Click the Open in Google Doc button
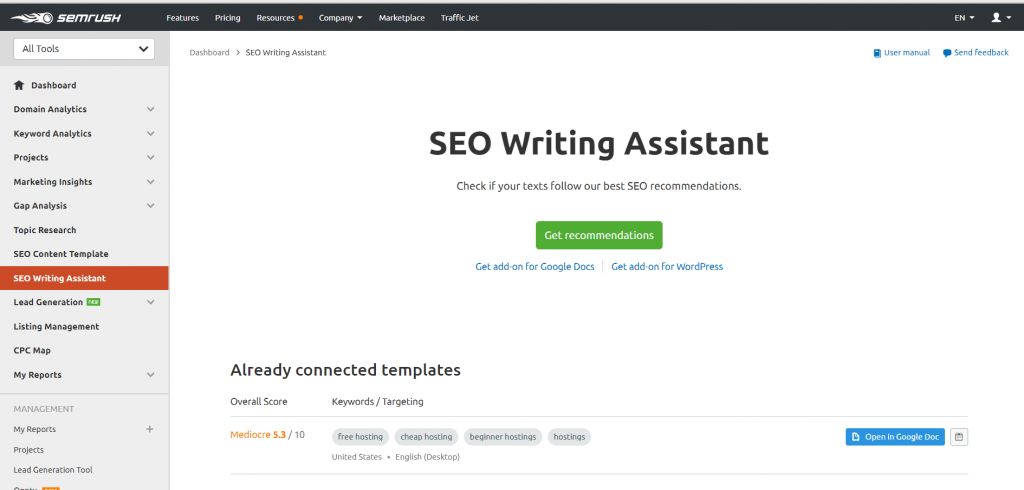This screenshot has height=490, width=1024. point(895,437)
